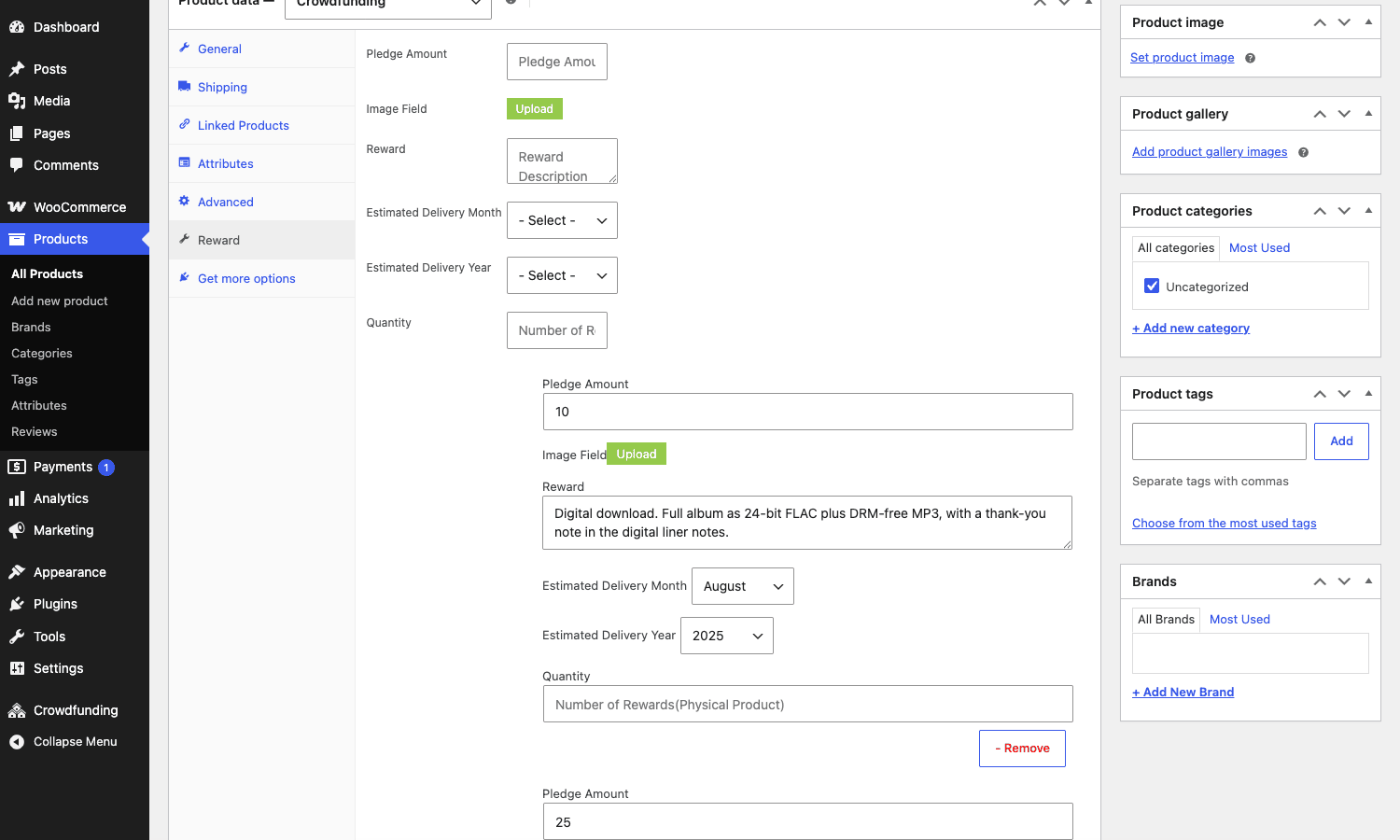
Task: Open the 2025 delivery year dropdown
Action: click(727, 636)
